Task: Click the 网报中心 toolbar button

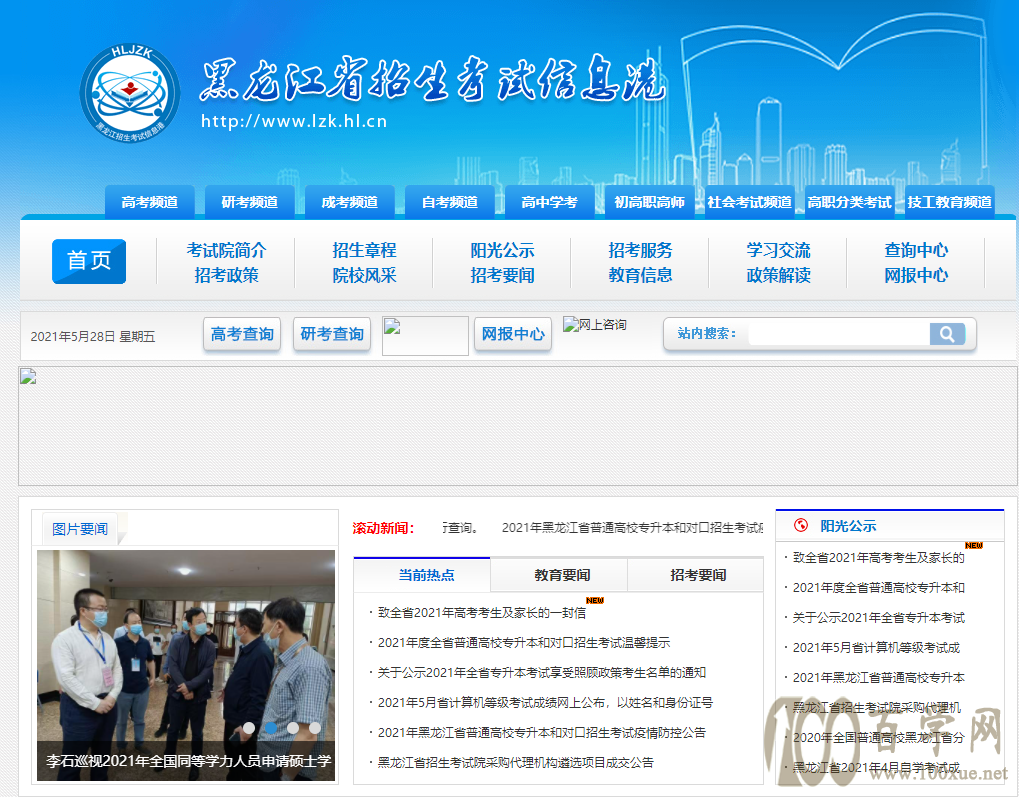Action: (513, 334)
